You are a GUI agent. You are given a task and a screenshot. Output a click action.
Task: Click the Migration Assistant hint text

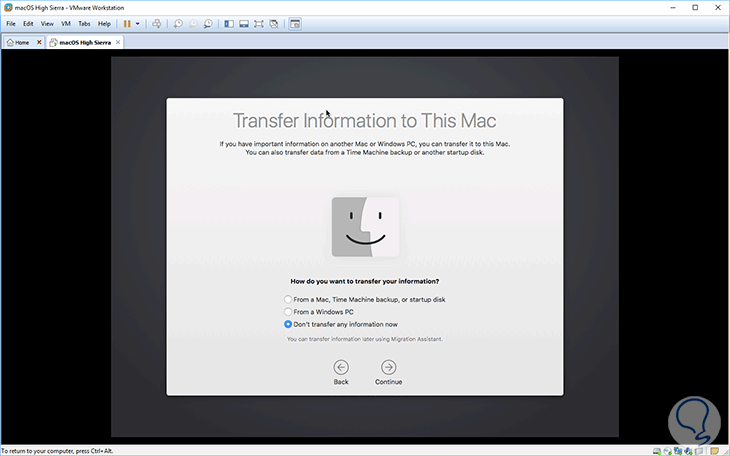coord(365,339)
